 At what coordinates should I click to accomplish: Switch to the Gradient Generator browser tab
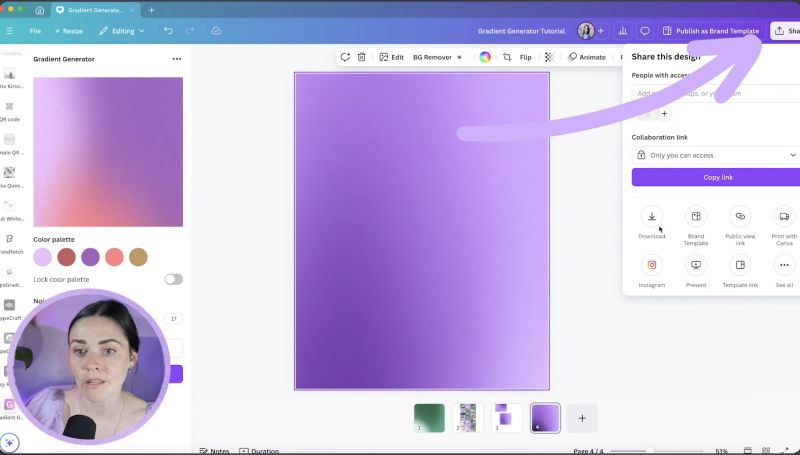[94, 10]
